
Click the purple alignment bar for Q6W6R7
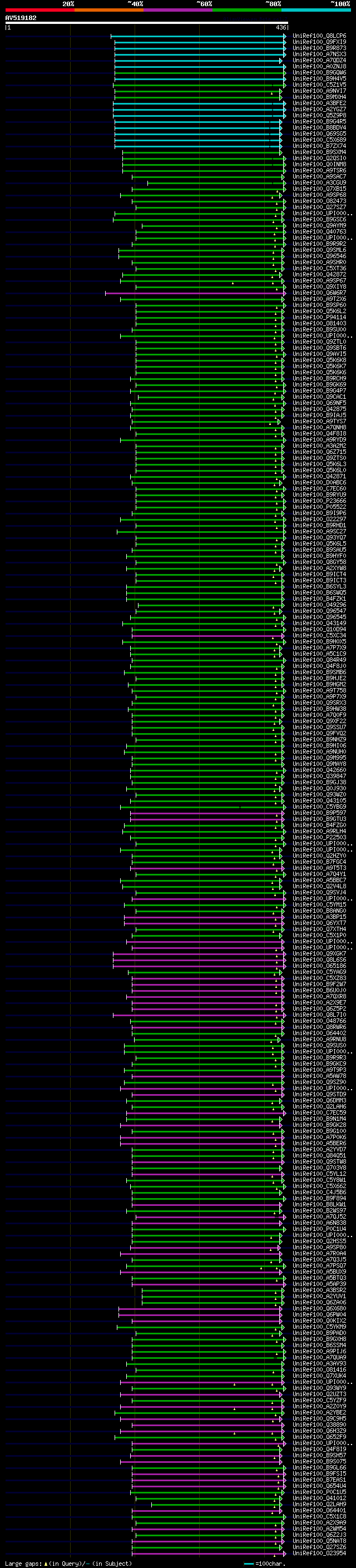[x=195, y=293]
